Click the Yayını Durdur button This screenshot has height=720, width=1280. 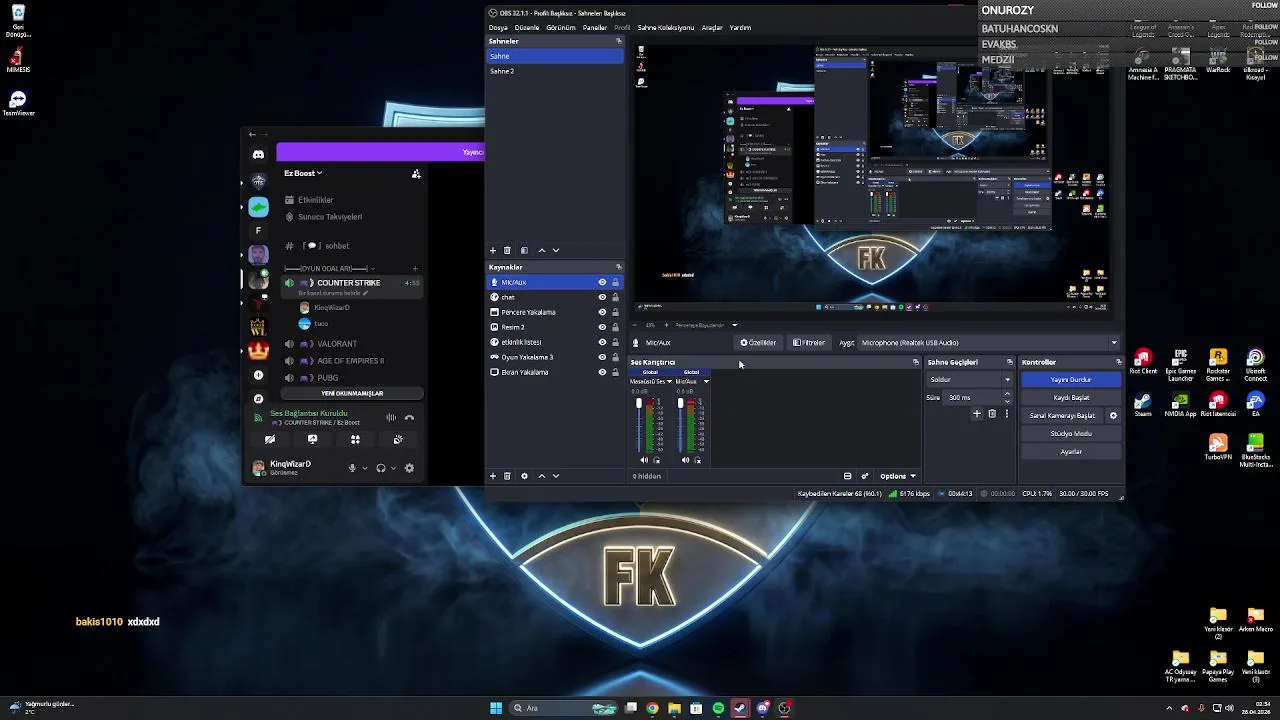pyautogui.click(x=1071, y=380)
